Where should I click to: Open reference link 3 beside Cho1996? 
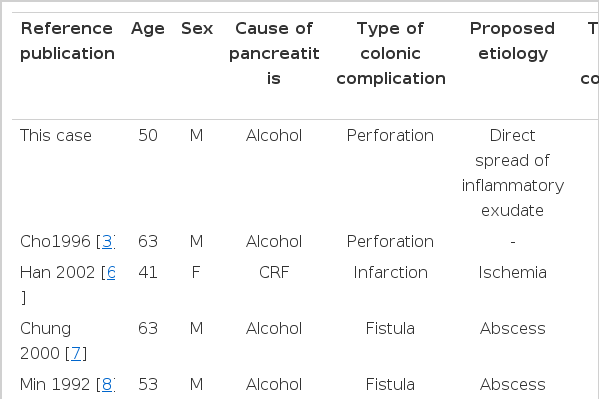coord(108,242)
